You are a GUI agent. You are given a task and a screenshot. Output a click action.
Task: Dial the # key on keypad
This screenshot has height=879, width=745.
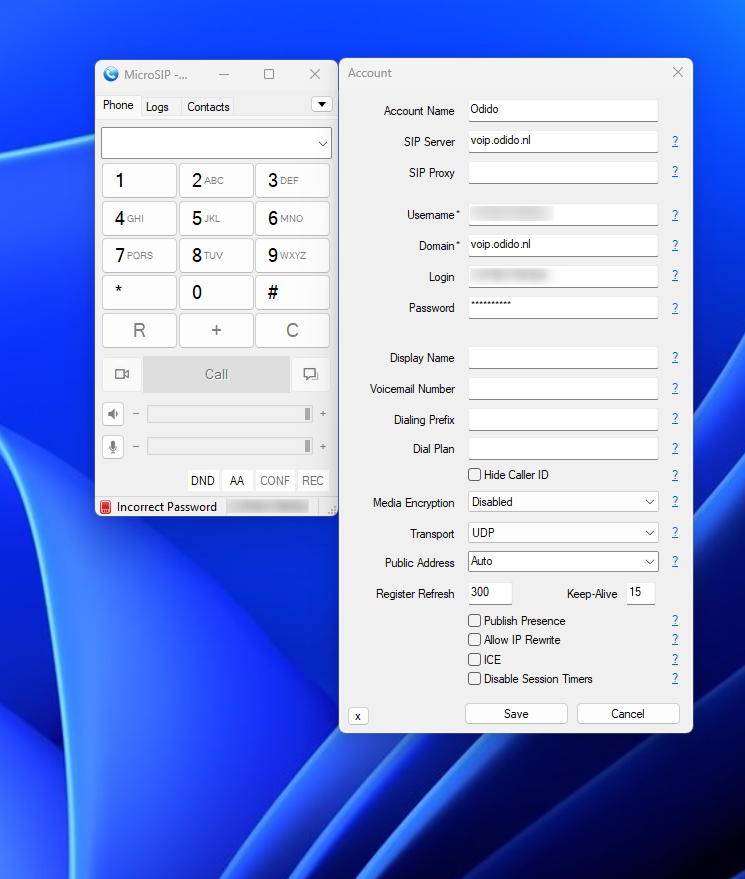pyautogui.click(x=293, y=292)
